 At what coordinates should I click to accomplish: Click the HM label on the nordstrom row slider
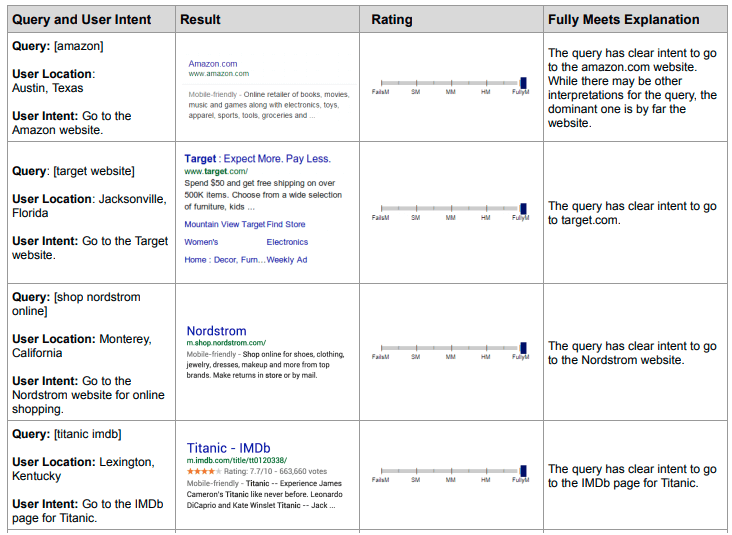[486, 357]
